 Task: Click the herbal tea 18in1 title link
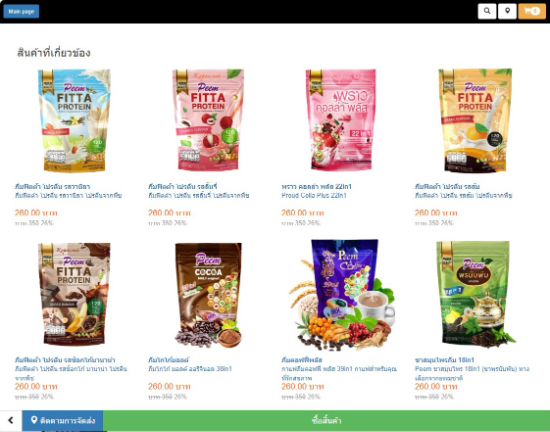(444, 360)
